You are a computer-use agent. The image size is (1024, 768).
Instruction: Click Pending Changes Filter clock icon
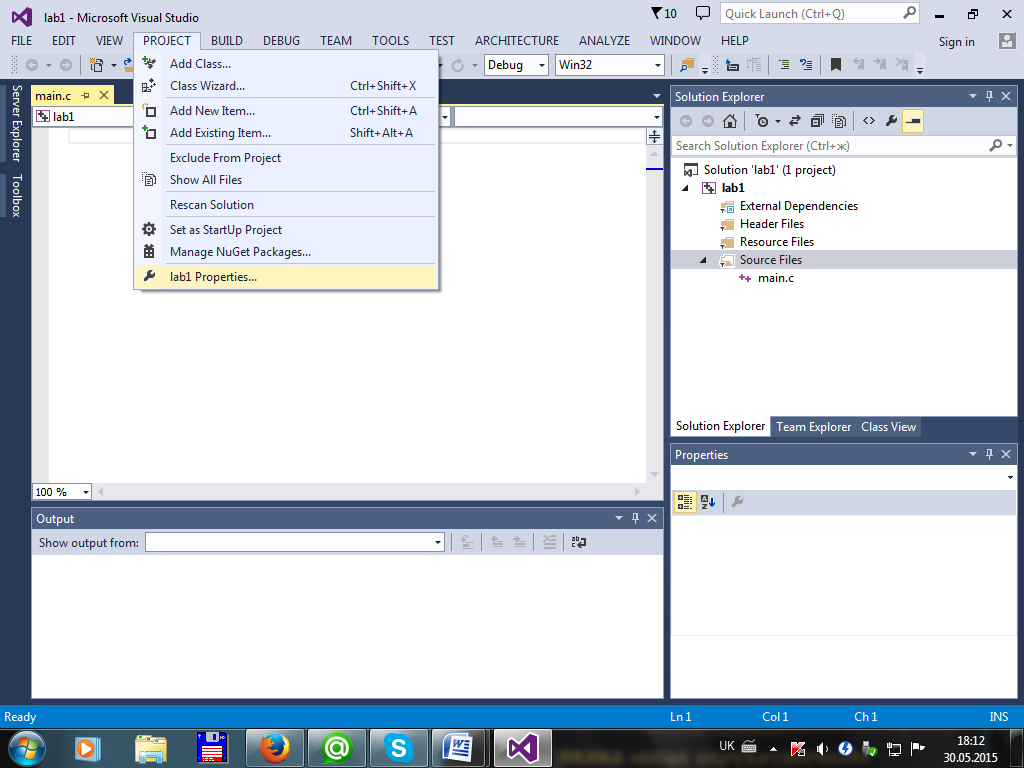(x=761, y=121)
